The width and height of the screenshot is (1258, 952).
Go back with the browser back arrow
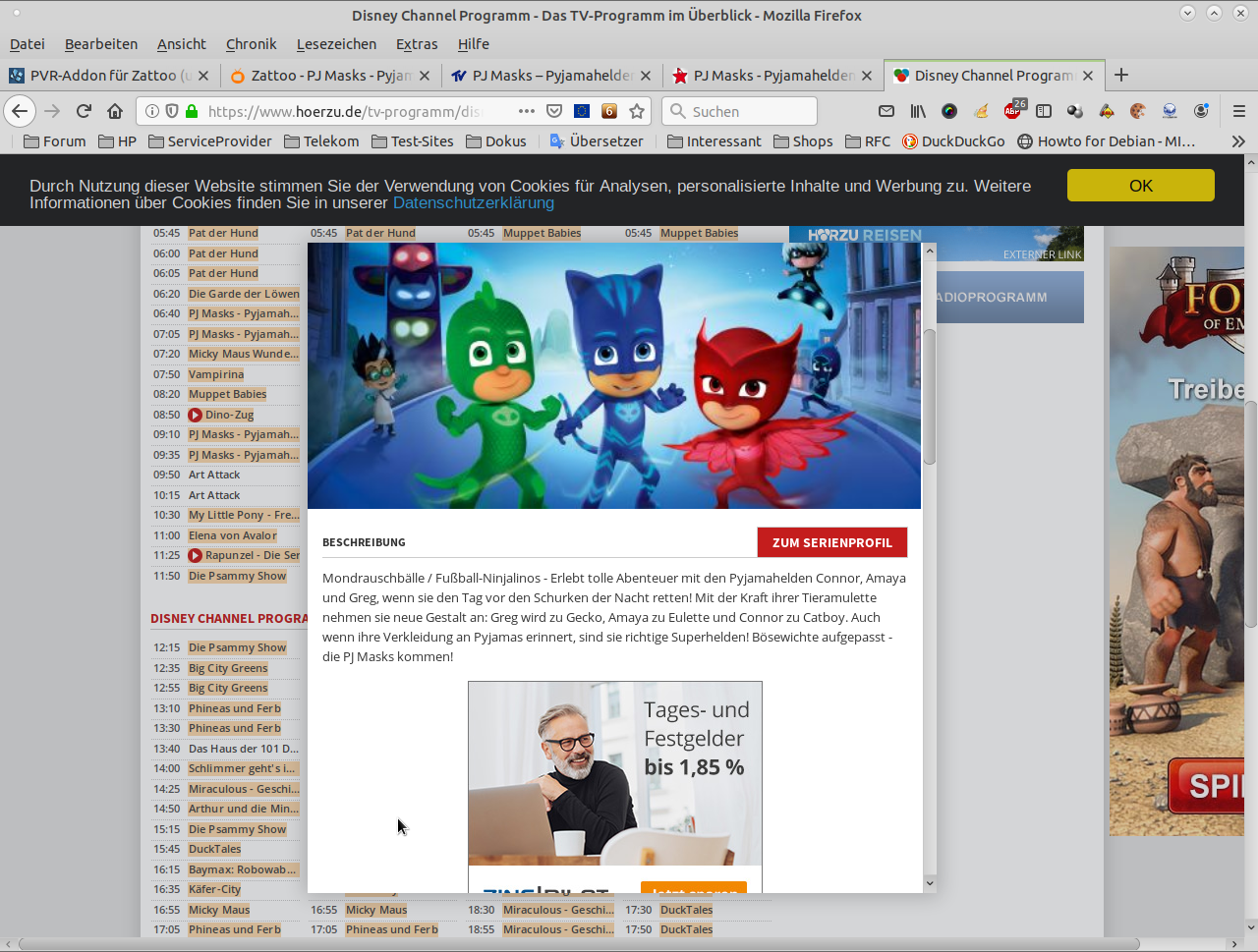tap(20, 111)
